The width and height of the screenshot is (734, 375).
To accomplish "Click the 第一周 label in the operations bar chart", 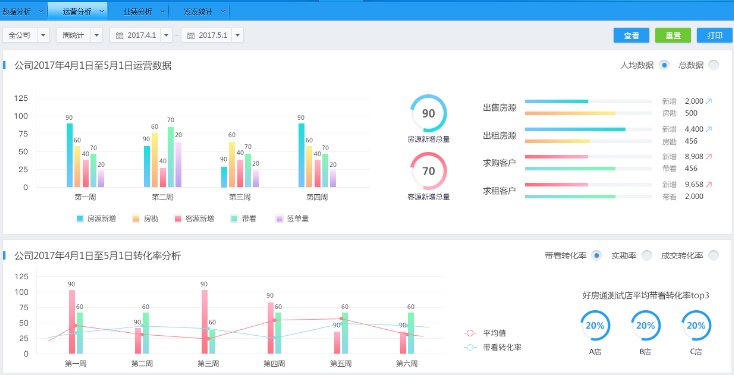I will [85, 197].
